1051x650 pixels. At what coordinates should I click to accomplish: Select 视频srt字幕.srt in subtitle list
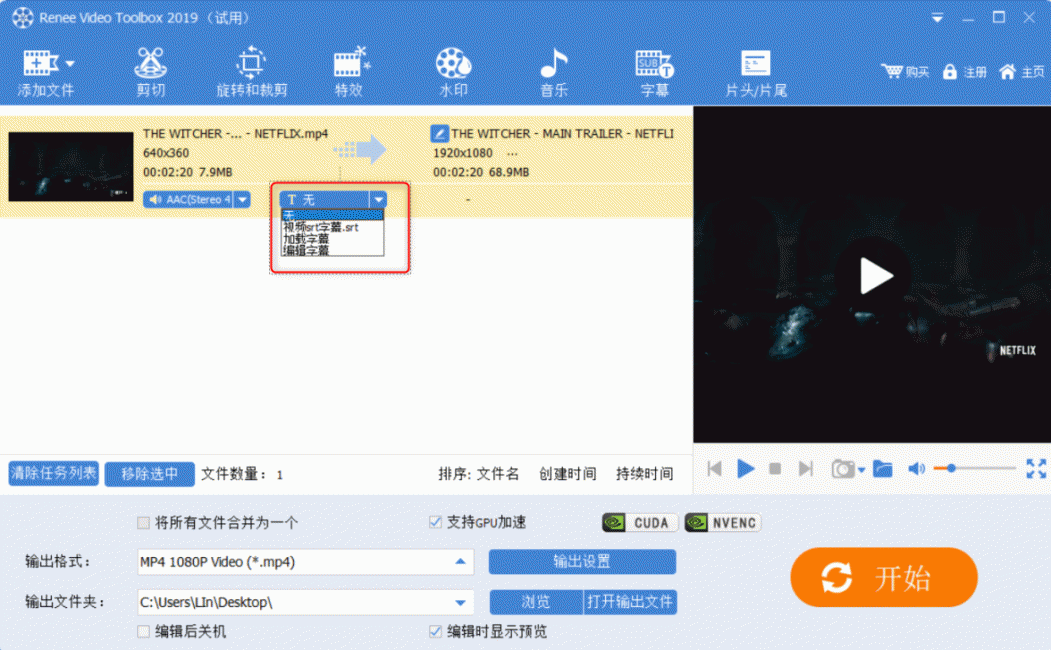(x=332, y=227)
